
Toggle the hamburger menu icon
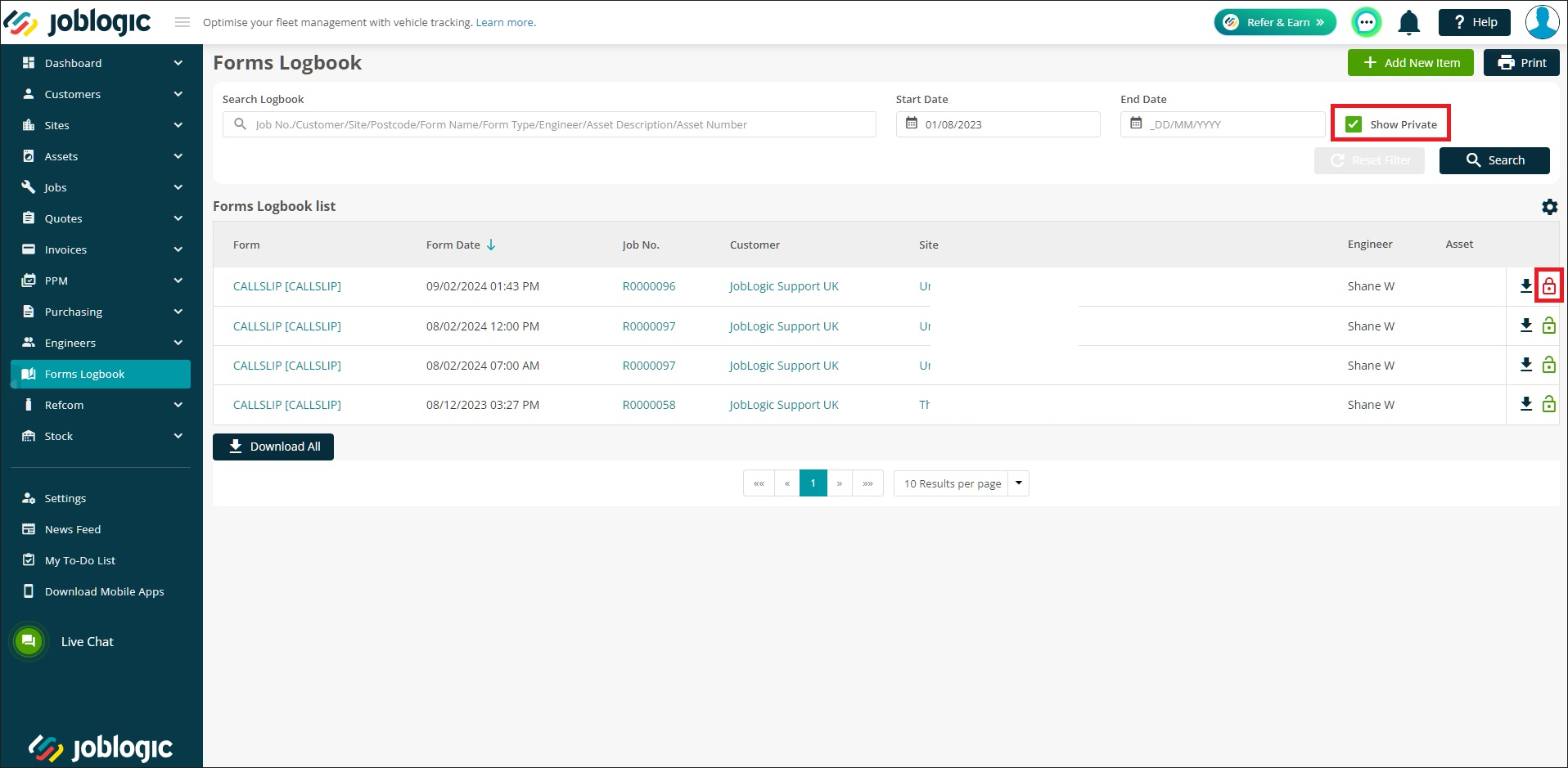(x=182, y=22)
